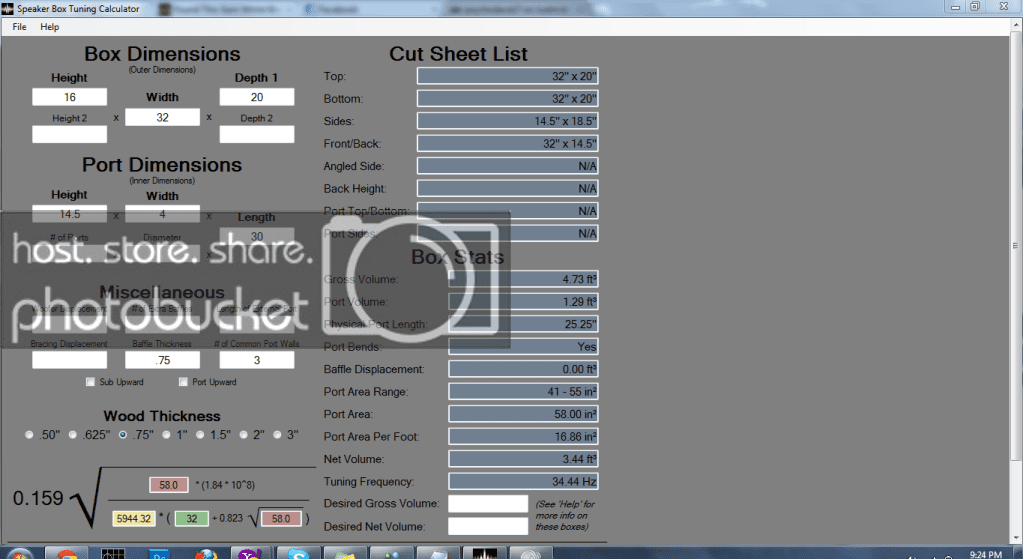Click the Port Area Range value 41 - 55 in²

tap(523, 392)
